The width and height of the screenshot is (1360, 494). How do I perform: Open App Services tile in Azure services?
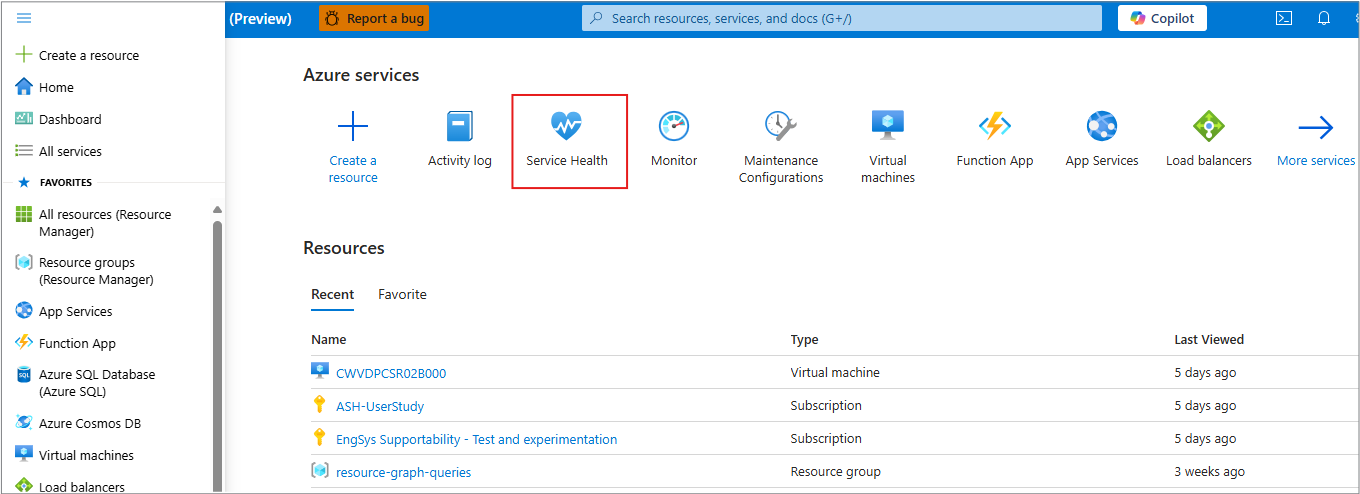pyautogui.click(x=1102, y=139)
